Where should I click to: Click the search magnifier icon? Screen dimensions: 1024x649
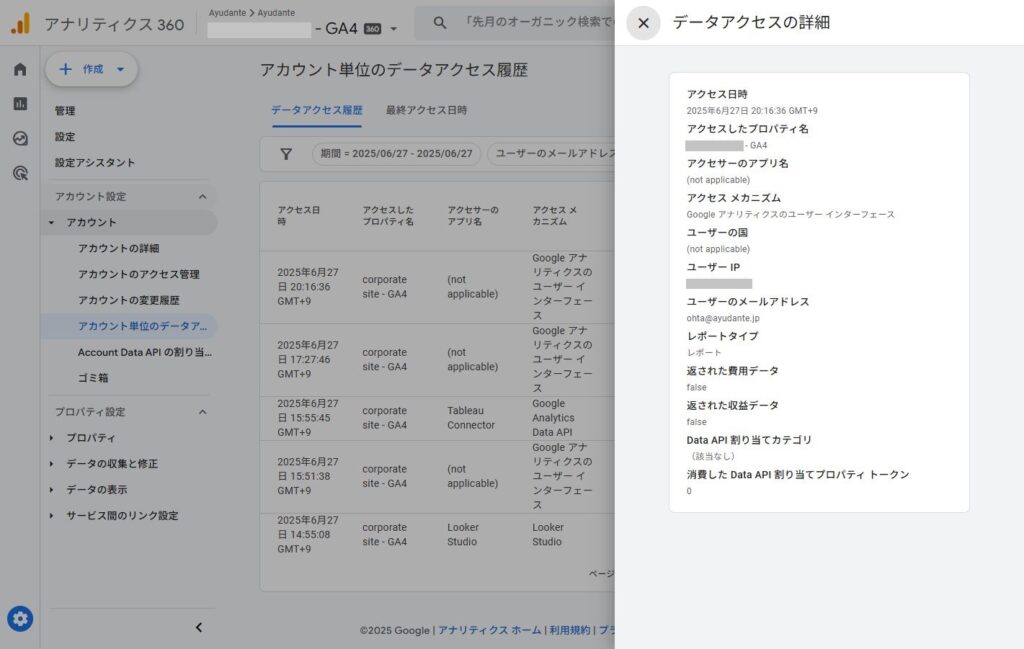coord(440,23)
